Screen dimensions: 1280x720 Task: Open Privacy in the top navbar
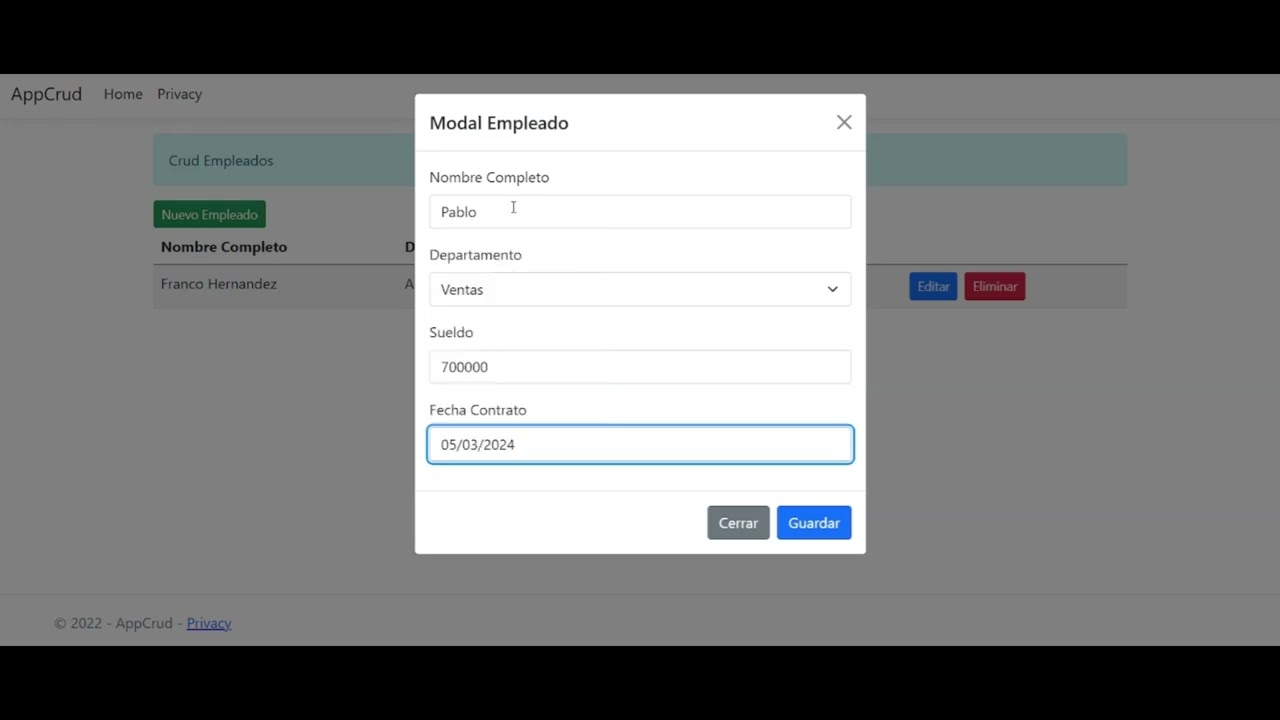tap(179, 94)
